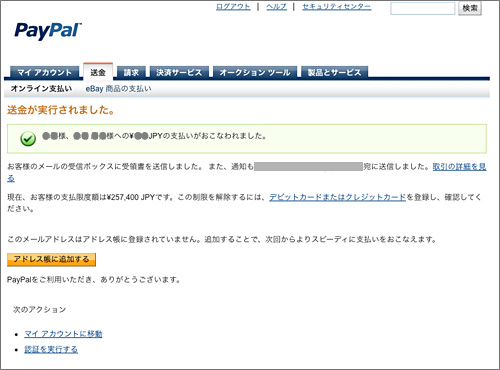Viewport: 500px width, 370px height.
Task: Go to the 決済サービス tab
Action: [179, 72]
